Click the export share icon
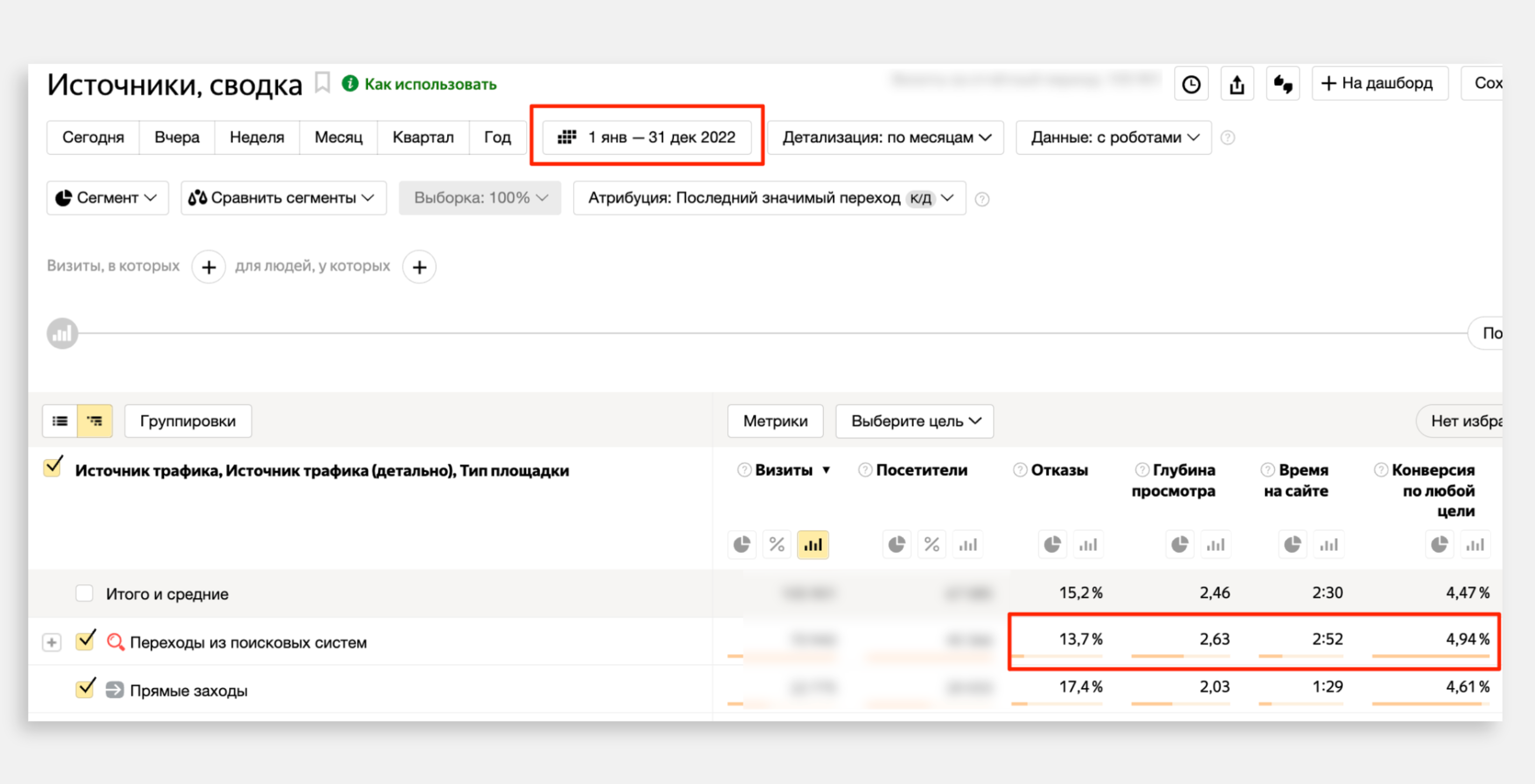 coord(1237,84)
